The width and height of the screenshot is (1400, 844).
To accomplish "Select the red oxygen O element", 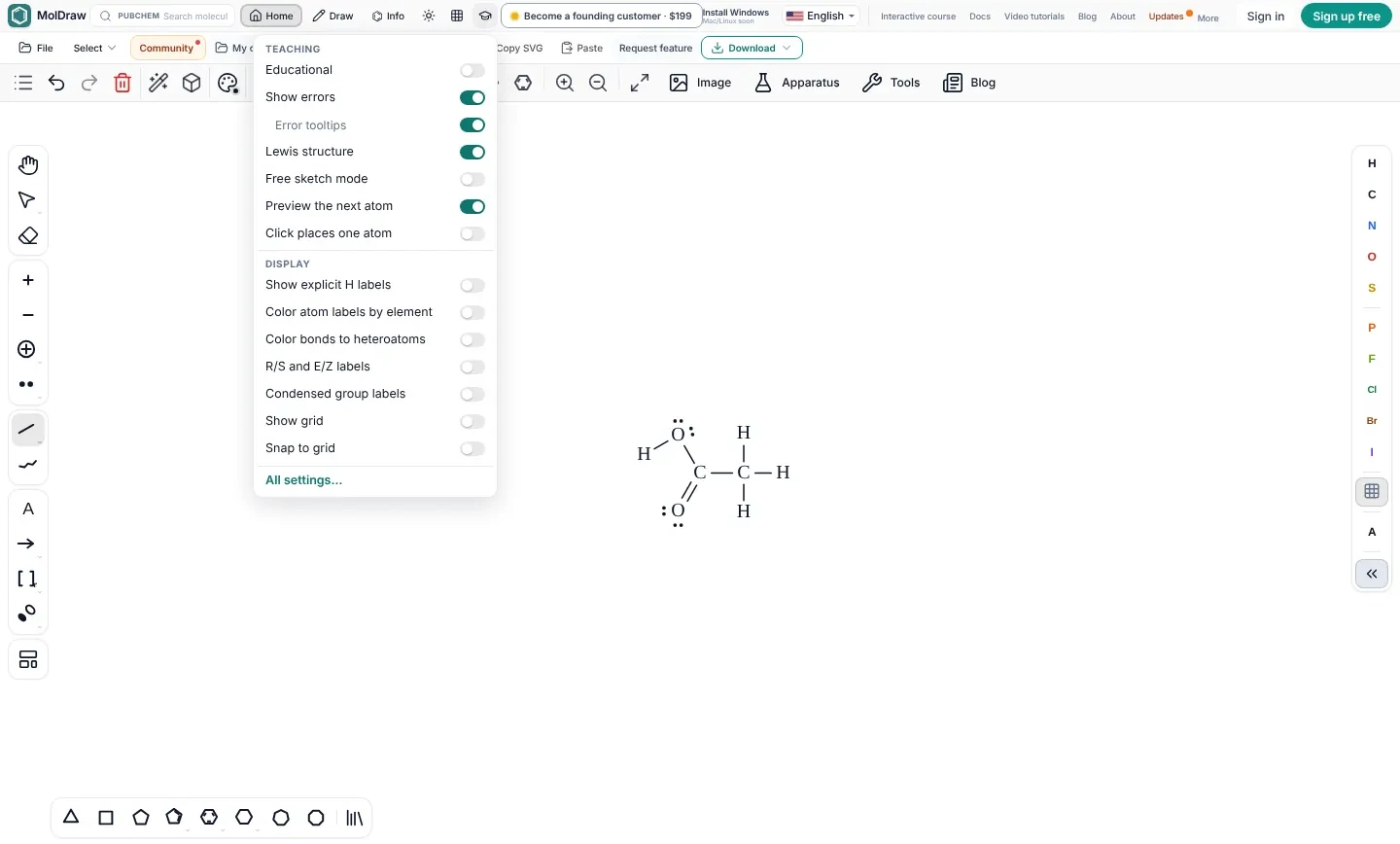I will tap(1372, 257).
